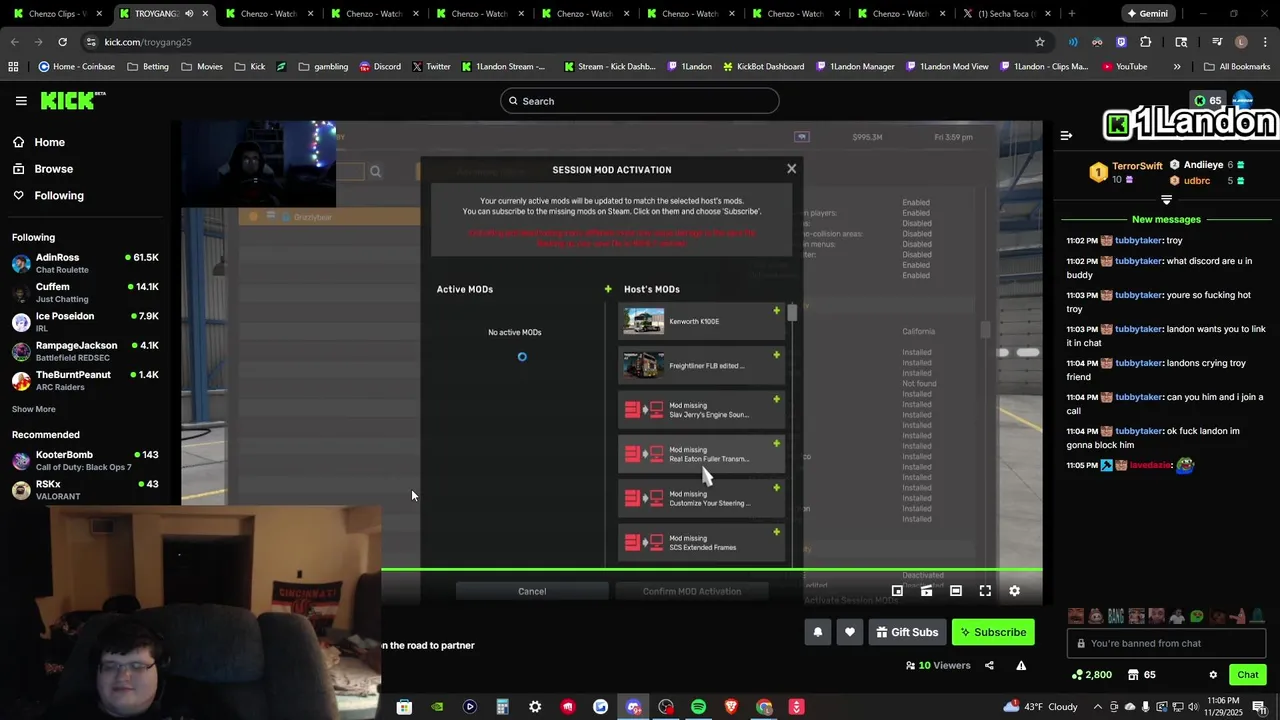Click the chat message input field

[x=1167, y=643]
